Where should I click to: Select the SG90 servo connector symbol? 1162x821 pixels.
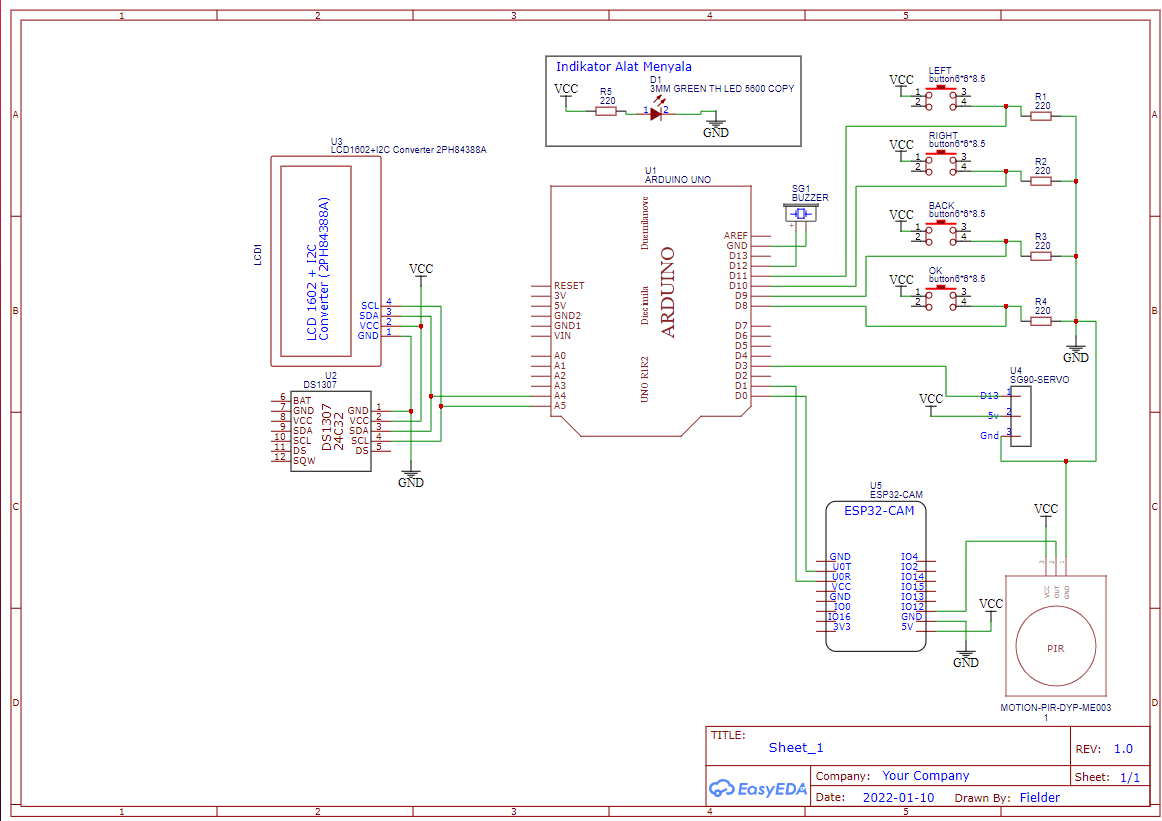1020,416
